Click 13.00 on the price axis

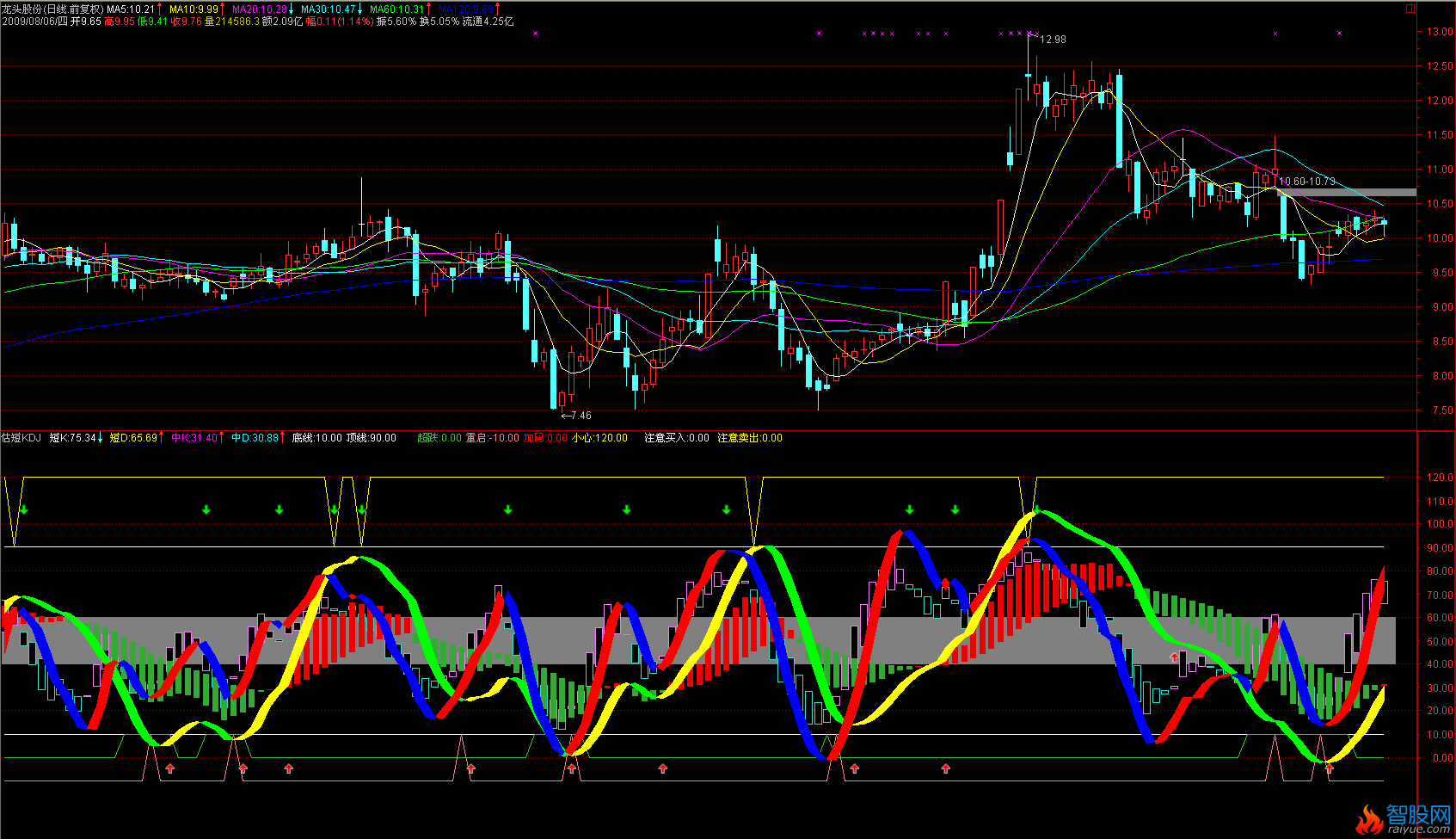[x=1441, y=32]
